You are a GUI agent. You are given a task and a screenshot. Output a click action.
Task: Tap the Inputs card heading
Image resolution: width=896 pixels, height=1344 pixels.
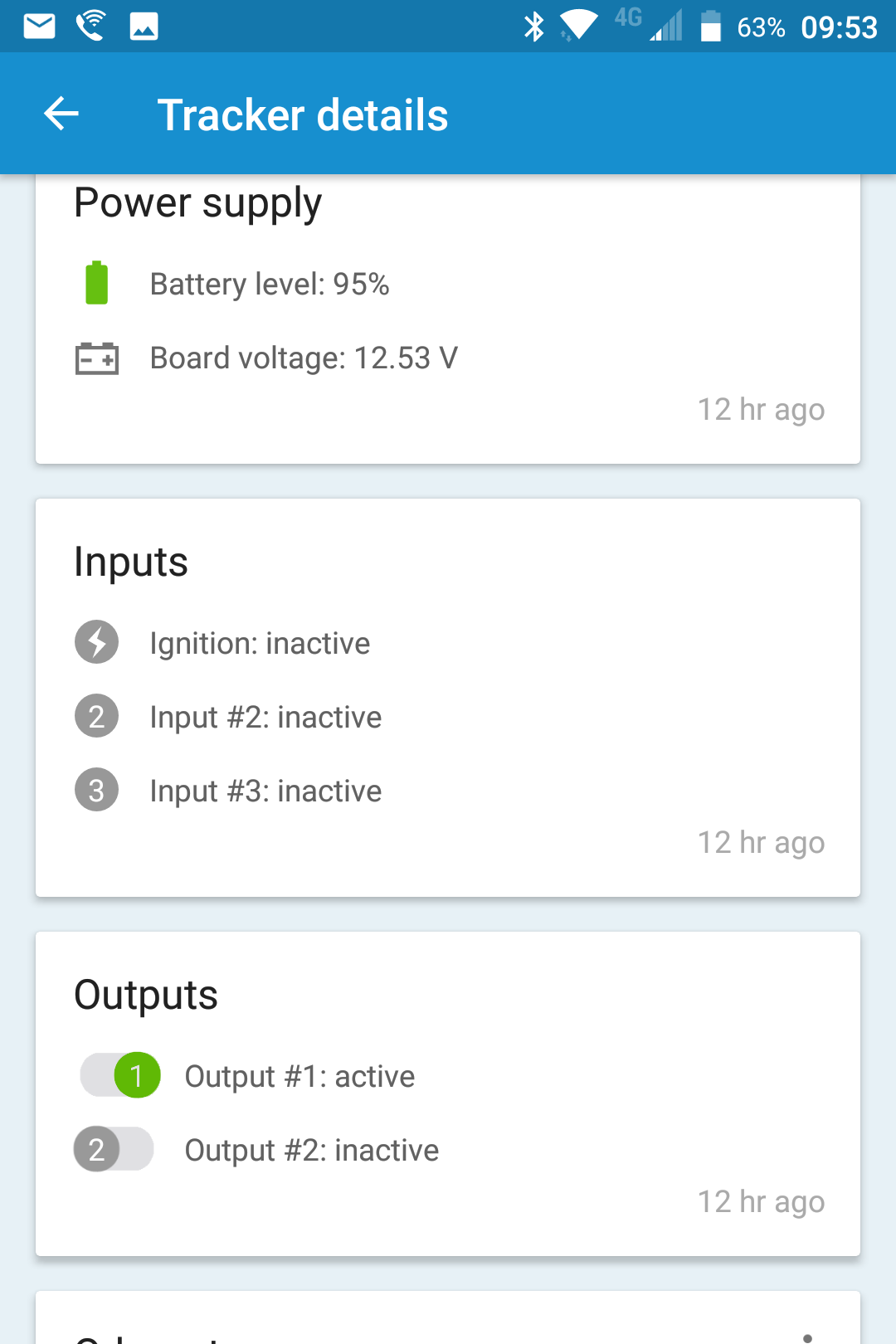pos(131,562)
